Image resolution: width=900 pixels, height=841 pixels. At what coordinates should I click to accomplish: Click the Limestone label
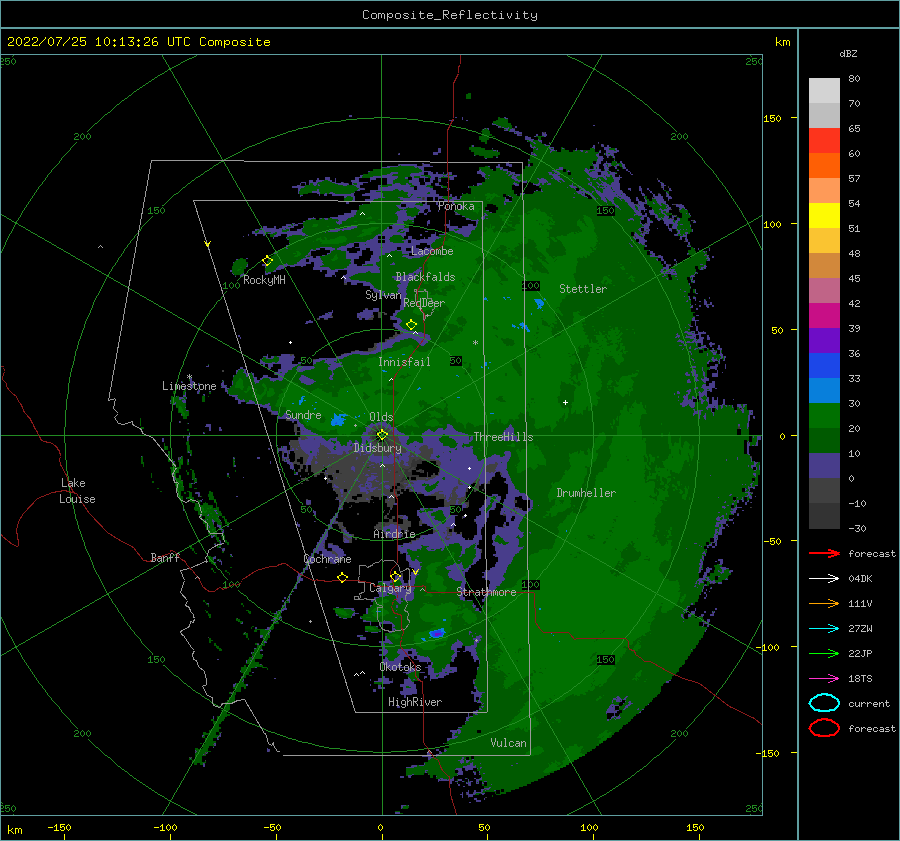point(189,386)
